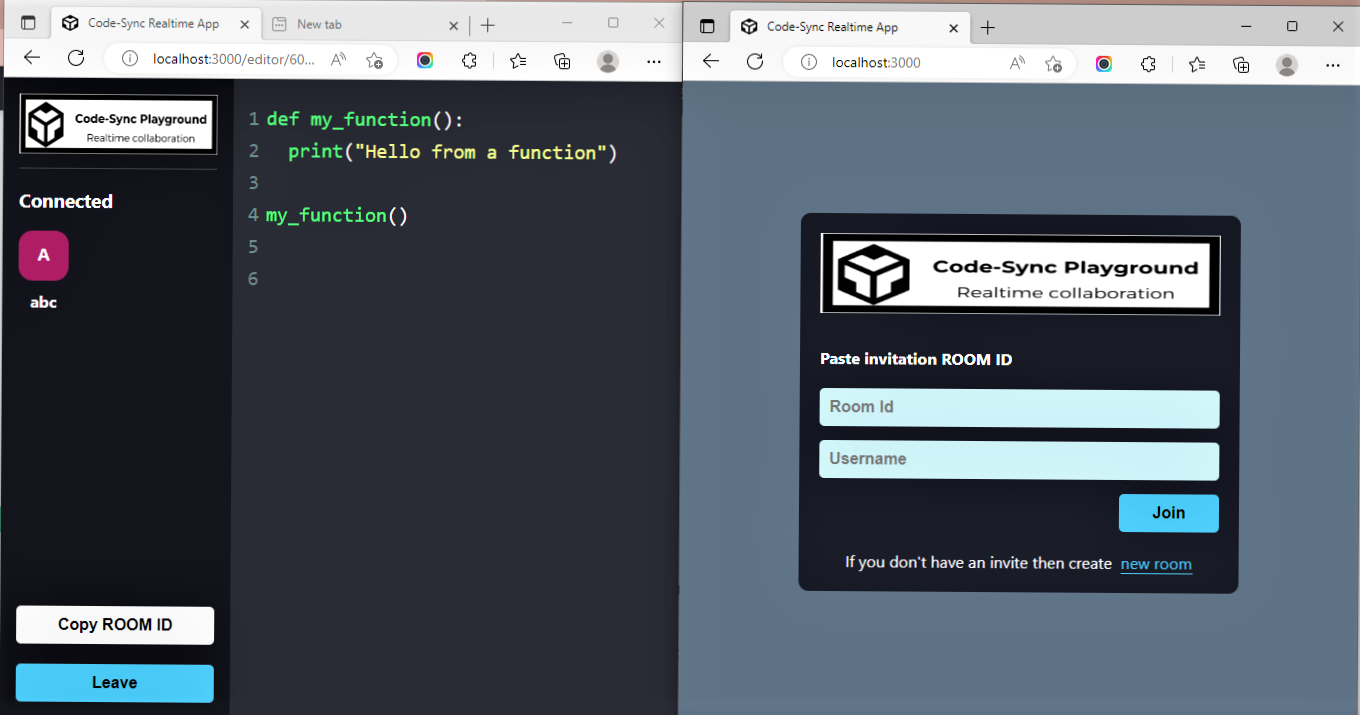1360x715 pixels.
Task: Click the localhost:3000/editor address bar URL
Action: click(x=233, y=59)
